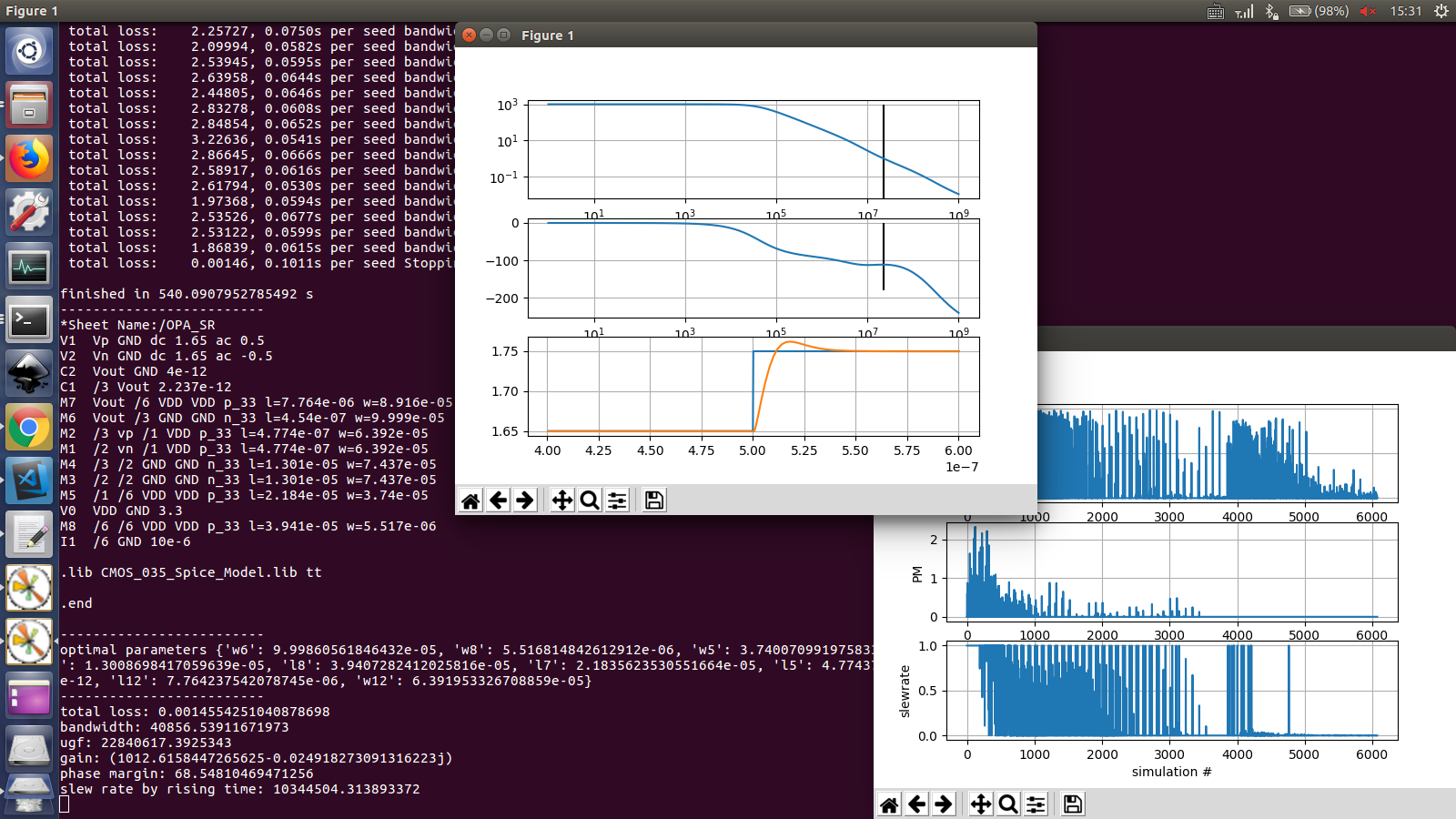Open Configure subplots in background figure toolbar
This screenshot has width=1456, height=819.
(x=1036, y=804)
